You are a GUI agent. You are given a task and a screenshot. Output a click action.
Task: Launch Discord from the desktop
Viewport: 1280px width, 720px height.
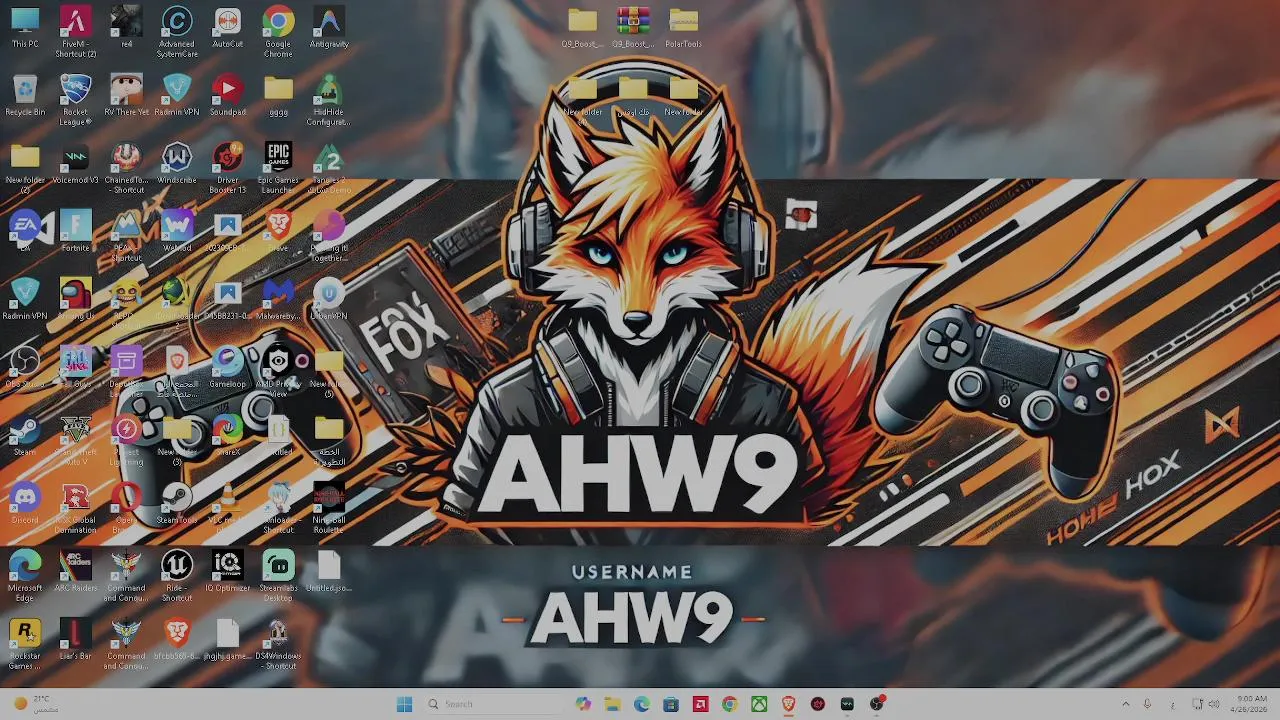[25, 504]
